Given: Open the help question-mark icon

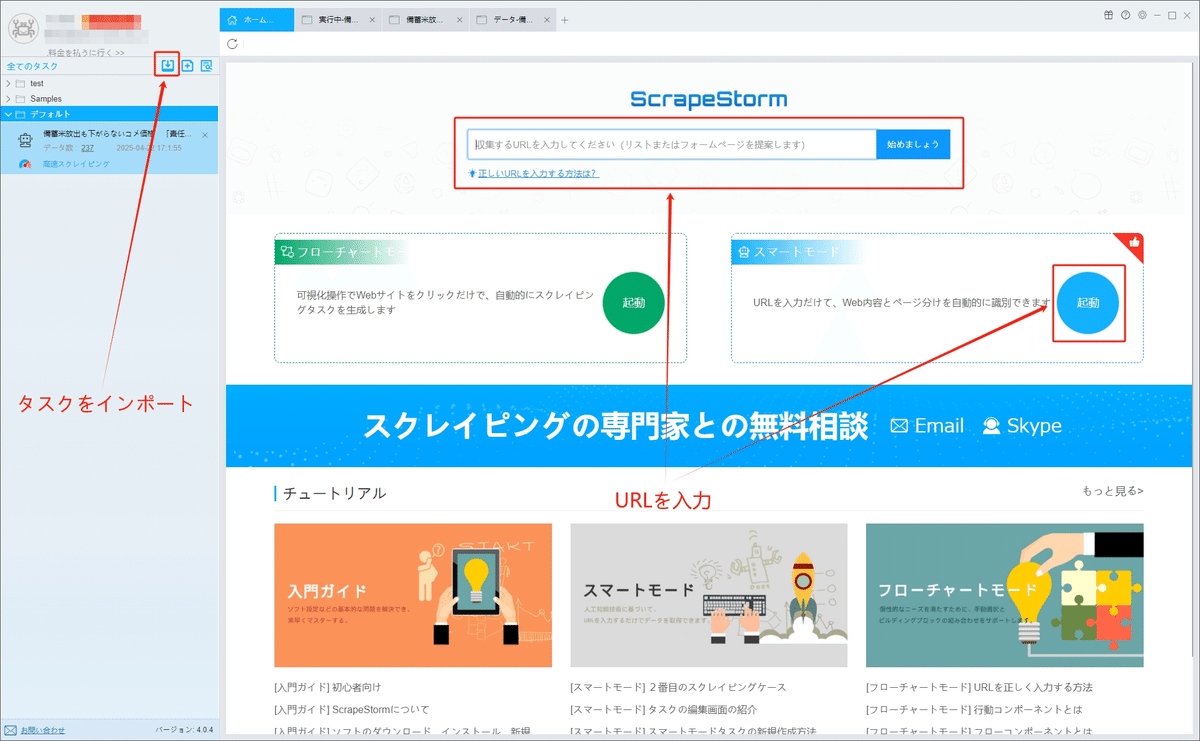Looking at the screenshot, I should [x=1125, y=15].
